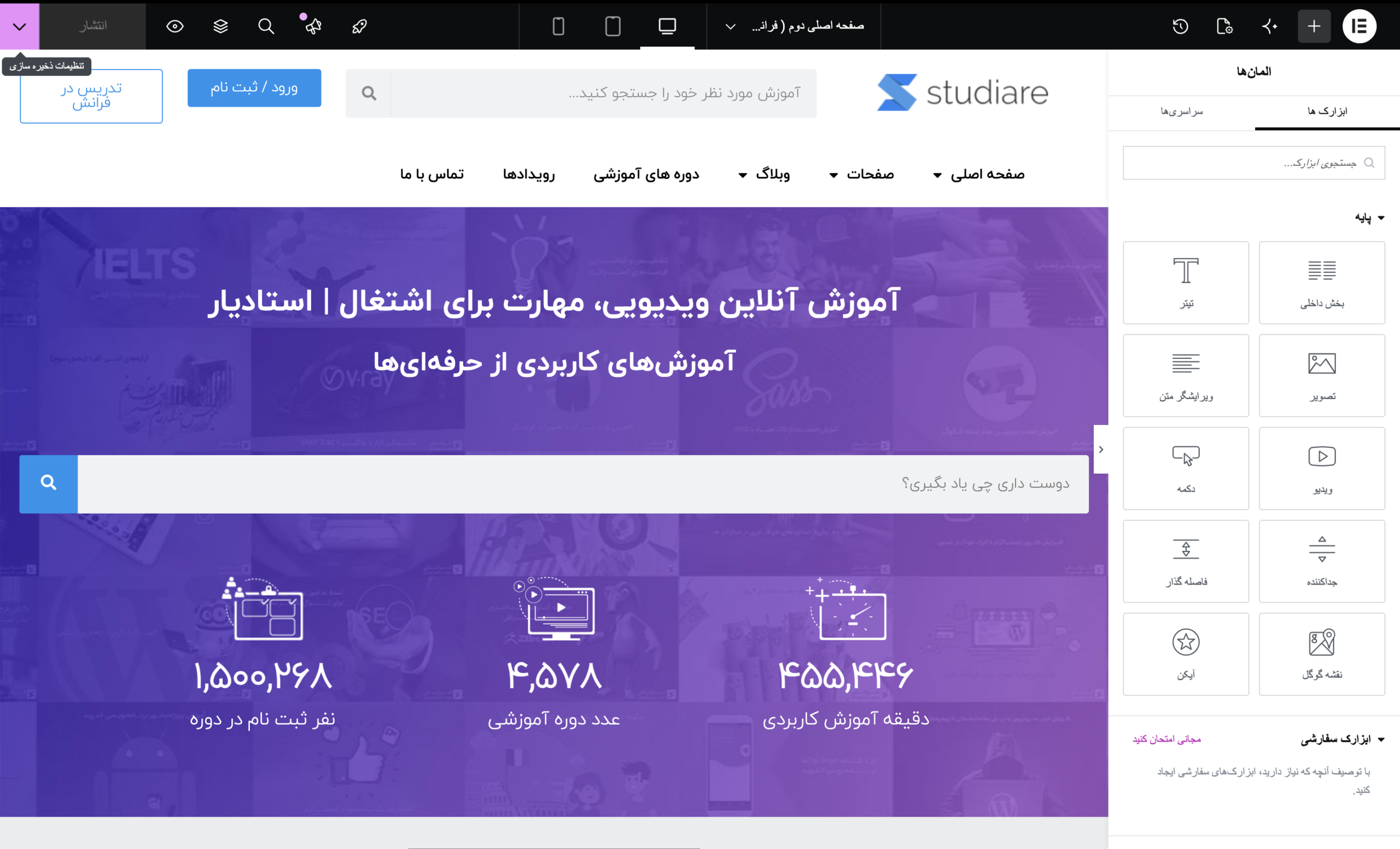The height and width of the screenshot is (849, 1400).
Task: Open page settings document icon
Action: [1224, 26]
